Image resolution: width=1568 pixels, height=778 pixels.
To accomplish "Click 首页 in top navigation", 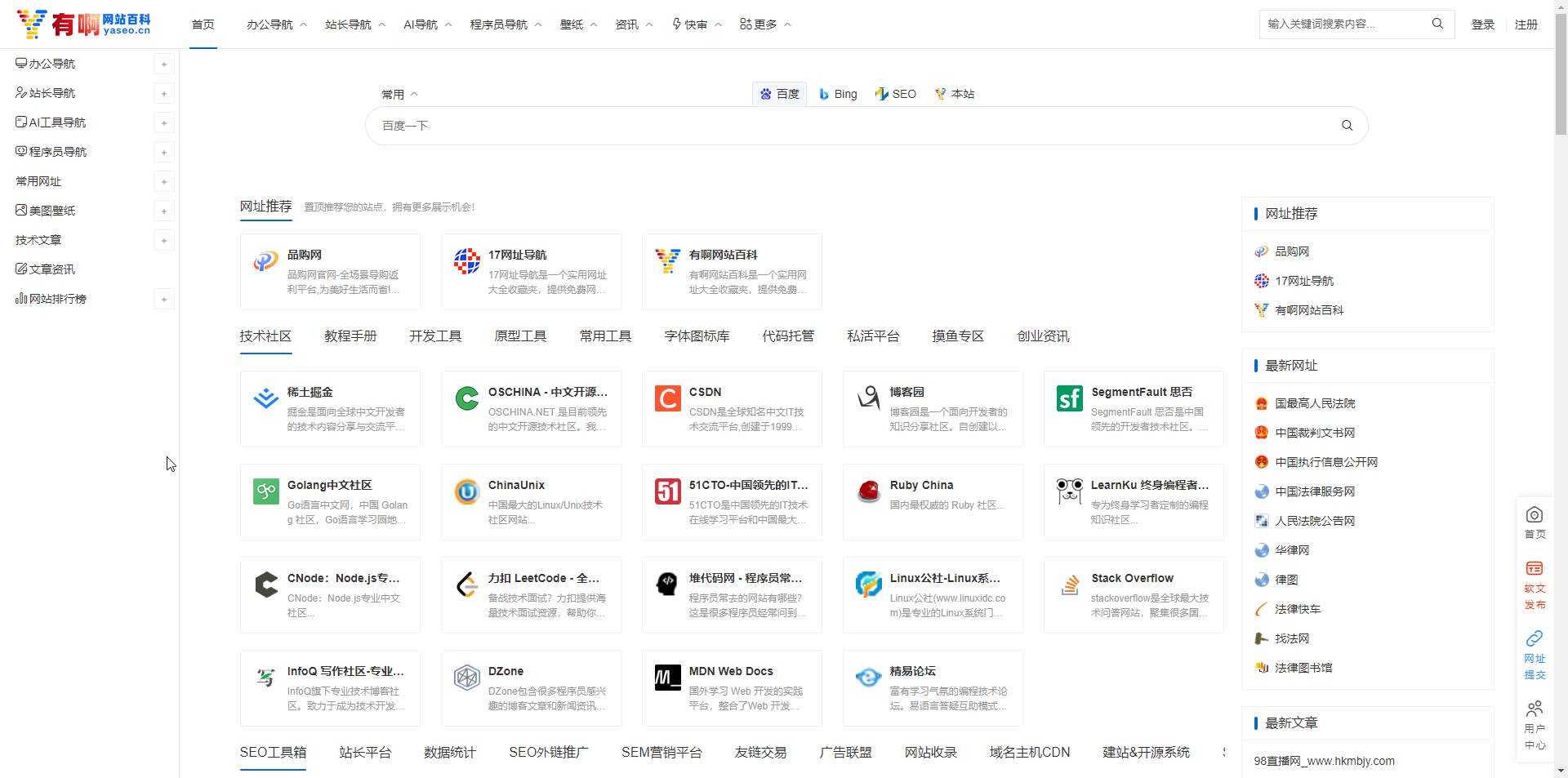I will coord(203,24).
